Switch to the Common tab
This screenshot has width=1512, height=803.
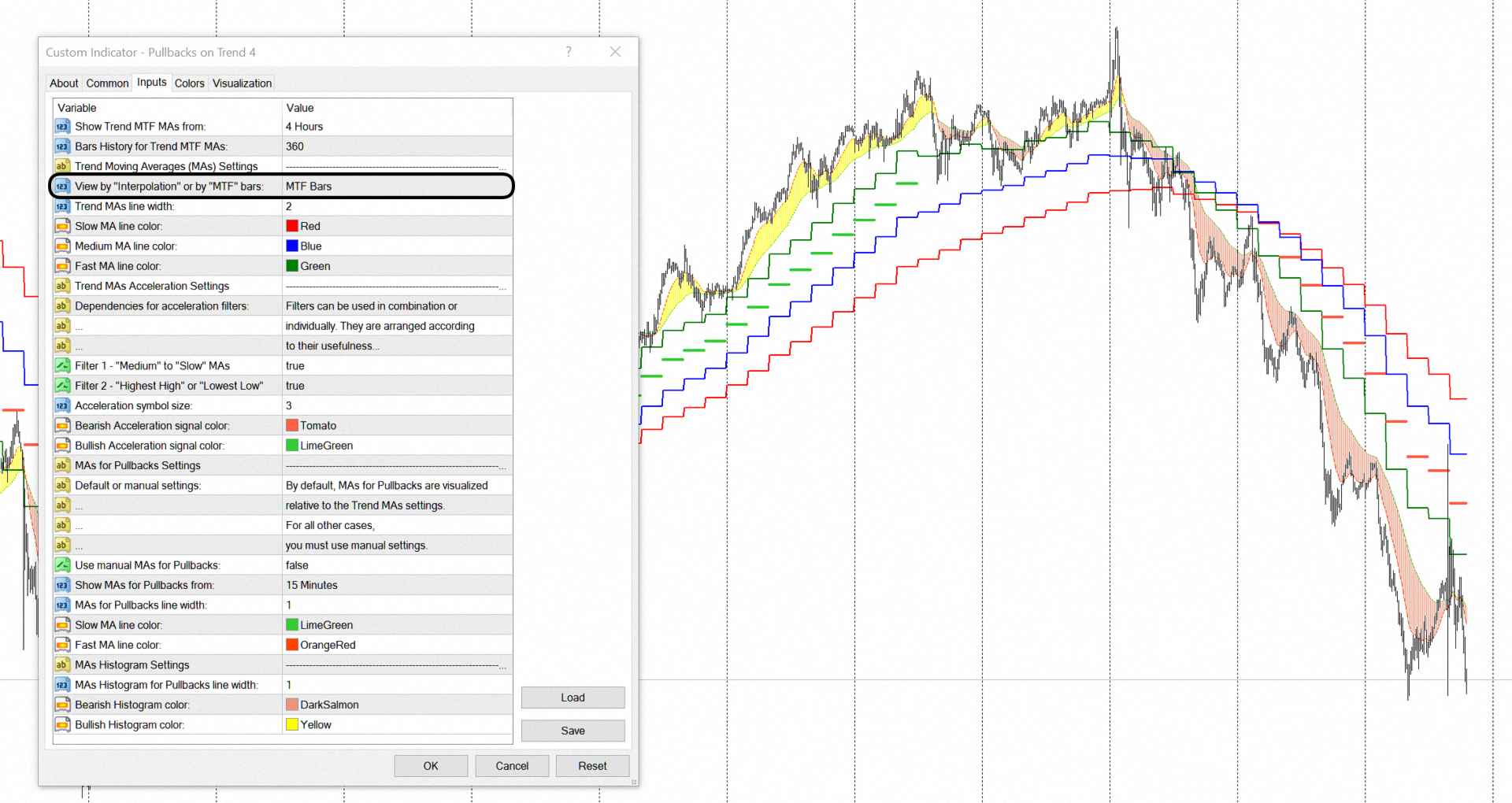[x=107, y=83]
